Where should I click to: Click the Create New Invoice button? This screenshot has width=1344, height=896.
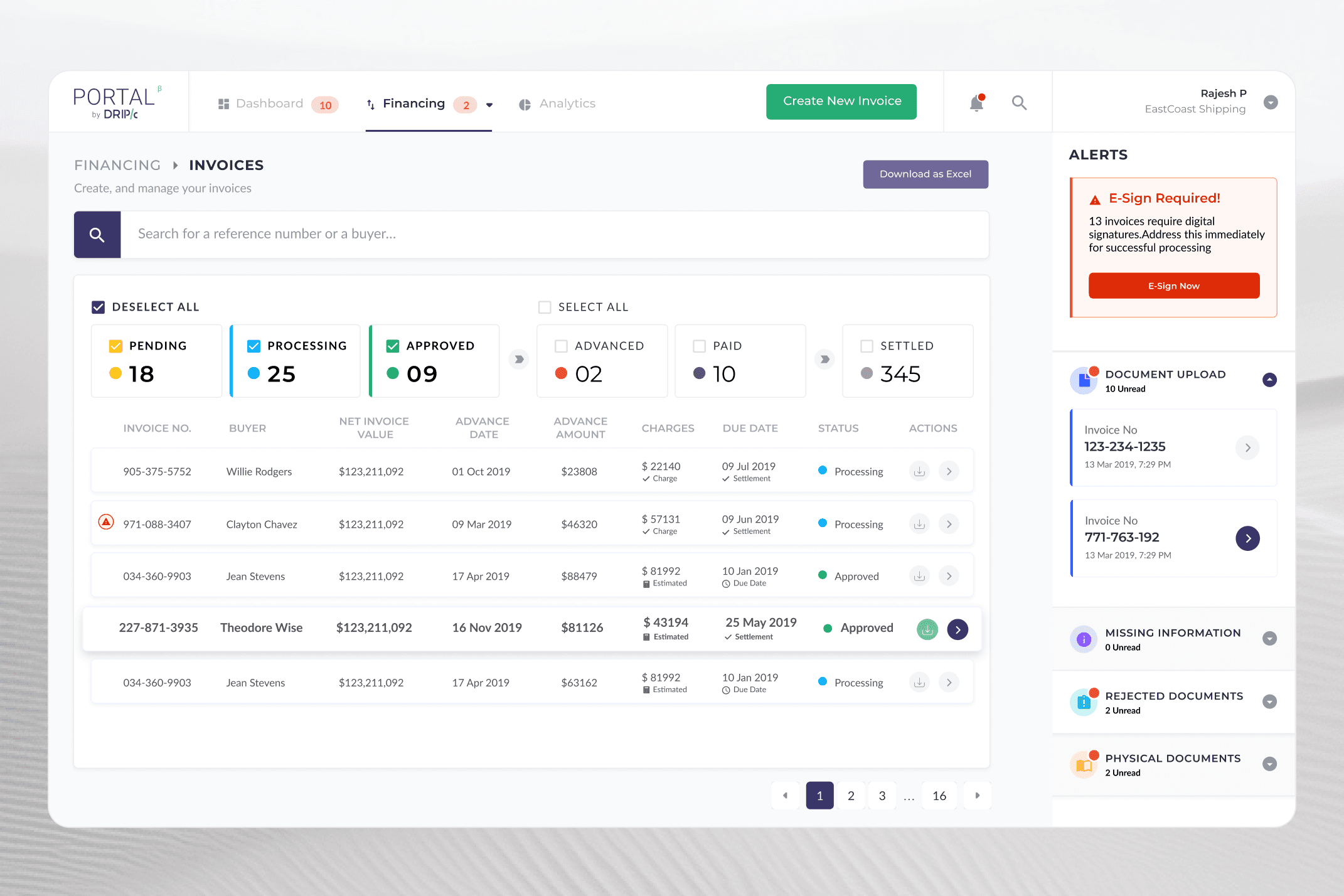pyautogui.click(x=841, y=102)
